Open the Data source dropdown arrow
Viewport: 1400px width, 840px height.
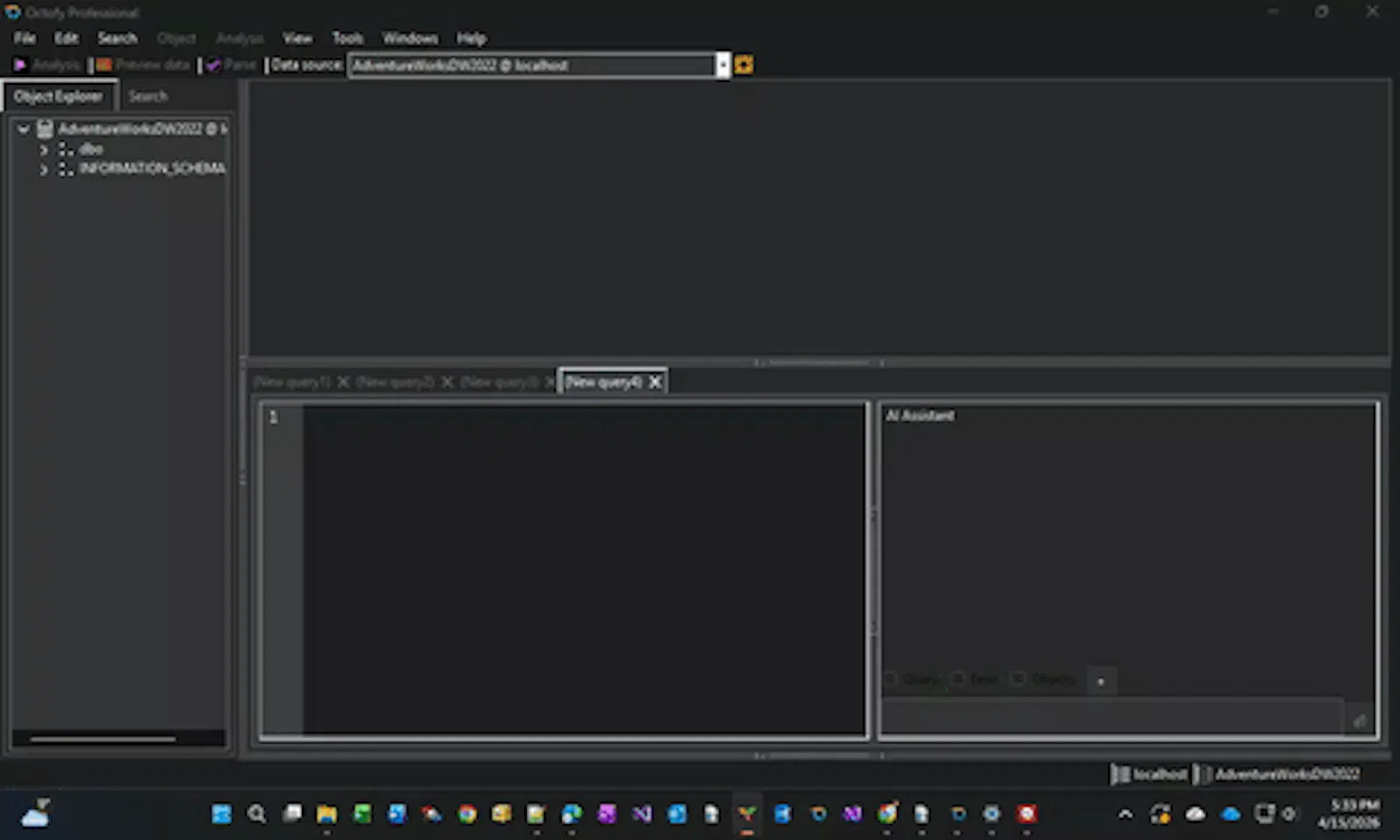(723, 66)
